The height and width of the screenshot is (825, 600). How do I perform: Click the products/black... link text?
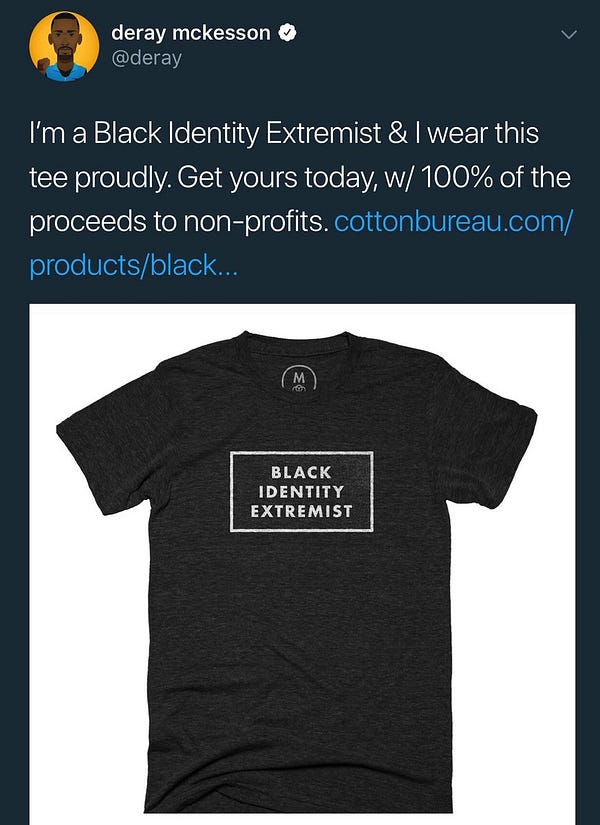[x=134, y=266]
